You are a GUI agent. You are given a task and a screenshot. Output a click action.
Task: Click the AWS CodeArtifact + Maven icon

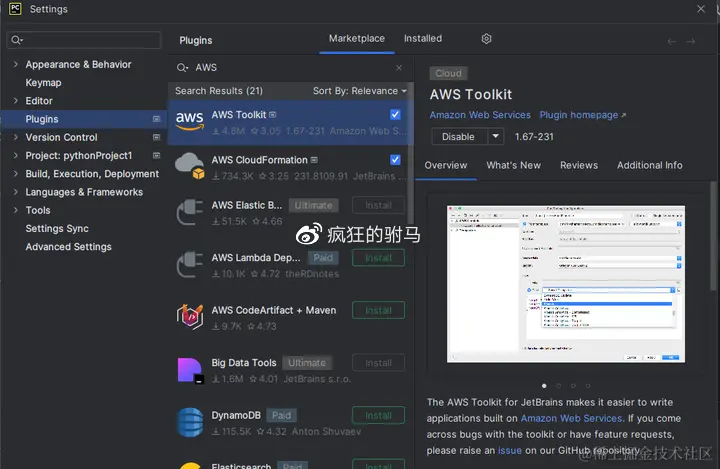tap(190, 317)
